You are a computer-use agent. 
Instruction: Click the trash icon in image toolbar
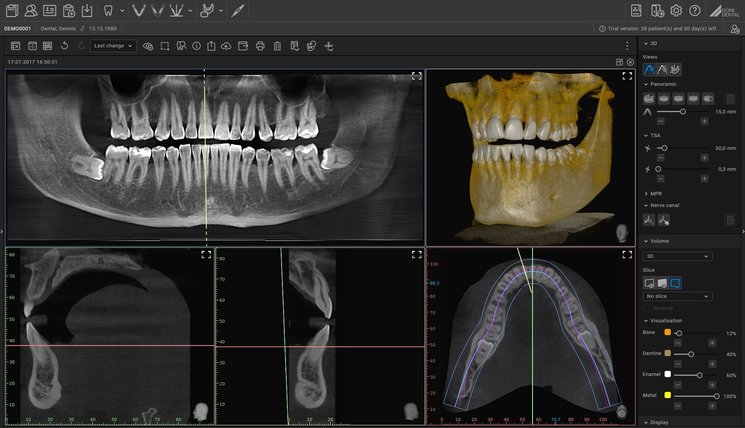point(277,46)
